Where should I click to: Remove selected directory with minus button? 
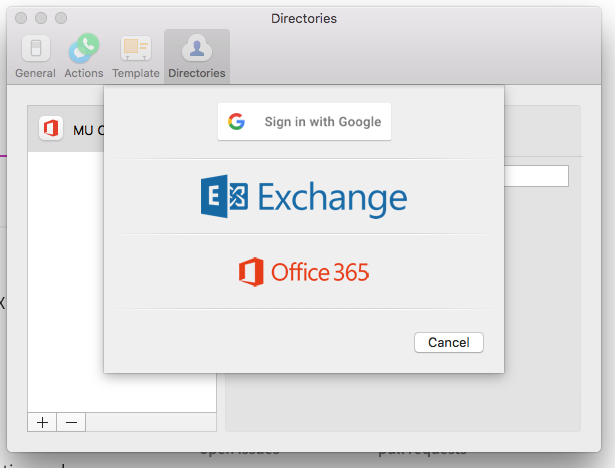(x=71, y=422)
